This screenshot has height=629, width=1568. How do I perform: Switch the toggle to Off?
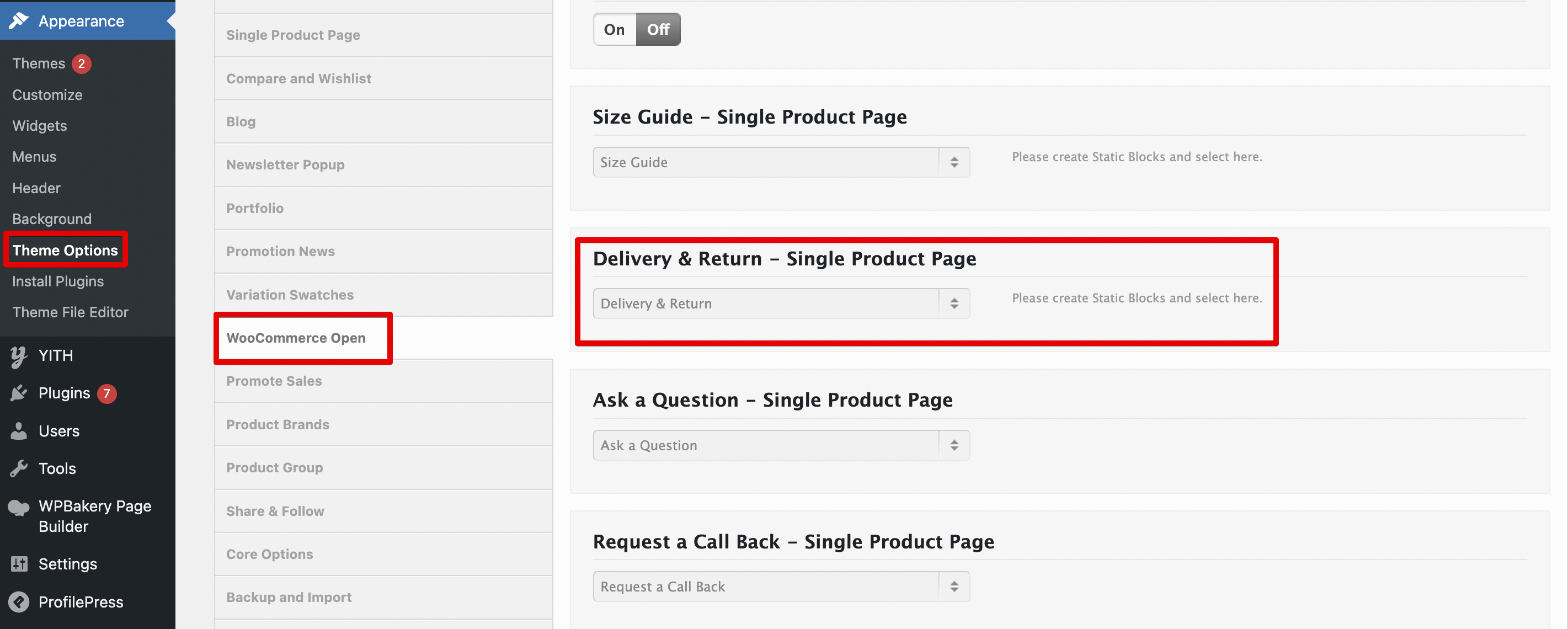point(658,29)
